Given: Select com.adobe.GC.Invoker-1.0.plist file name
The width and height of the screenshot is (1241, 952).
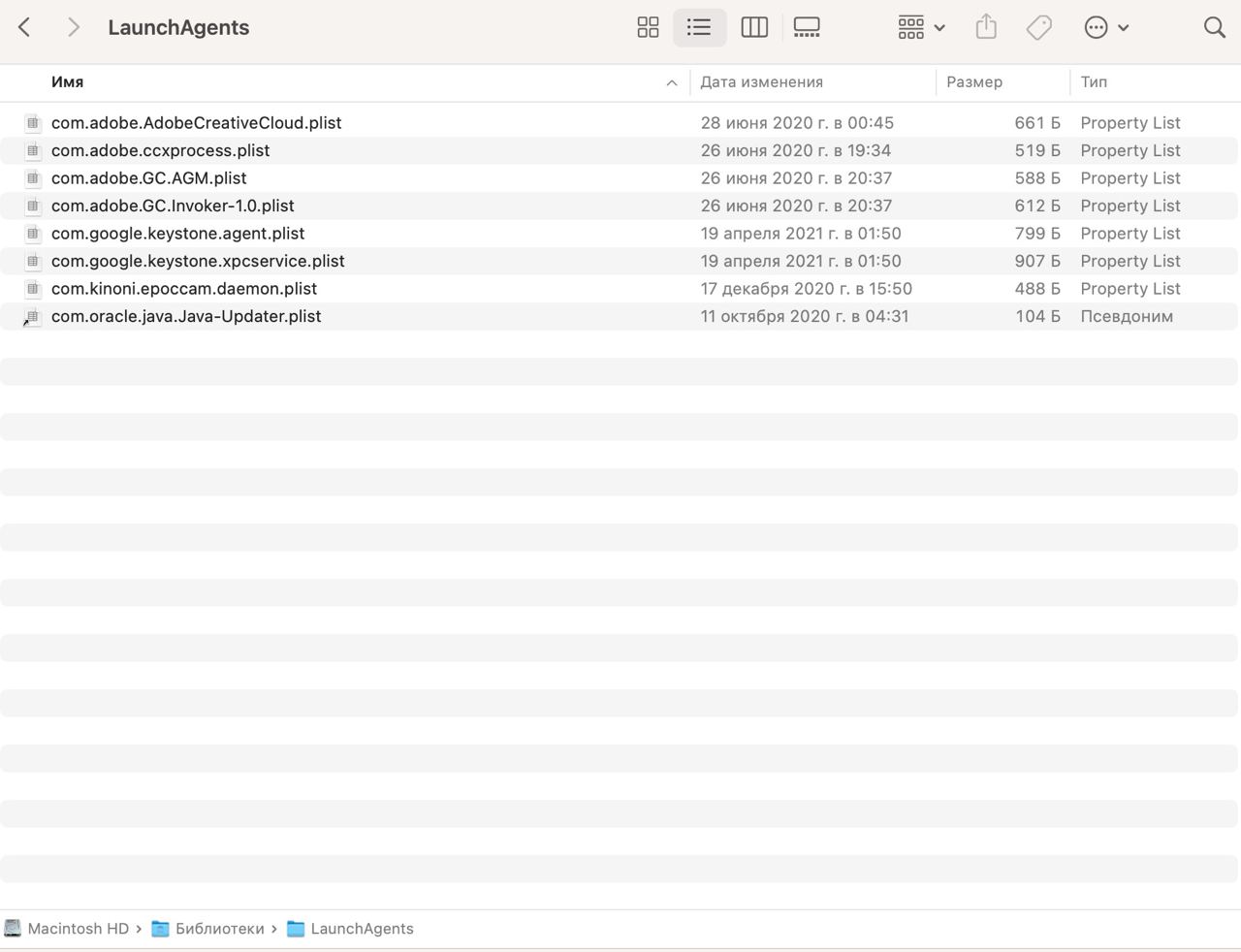Looking at the screenshot, I should coord(173,206).
